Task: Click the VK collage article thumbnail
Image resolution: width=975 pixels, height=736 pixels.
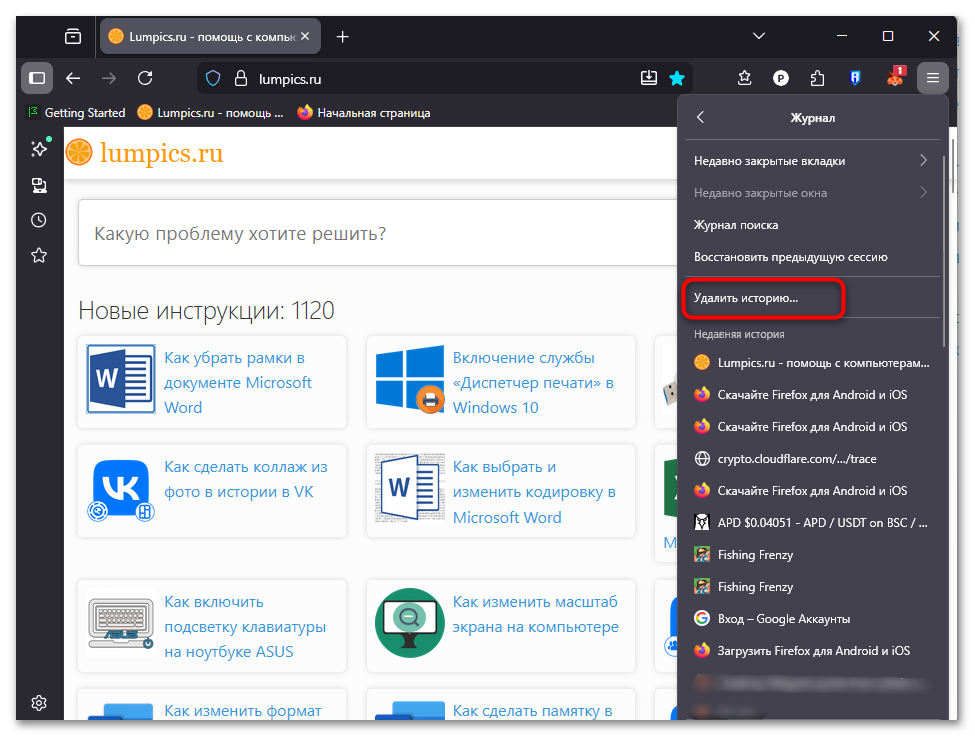Action: 121,490
